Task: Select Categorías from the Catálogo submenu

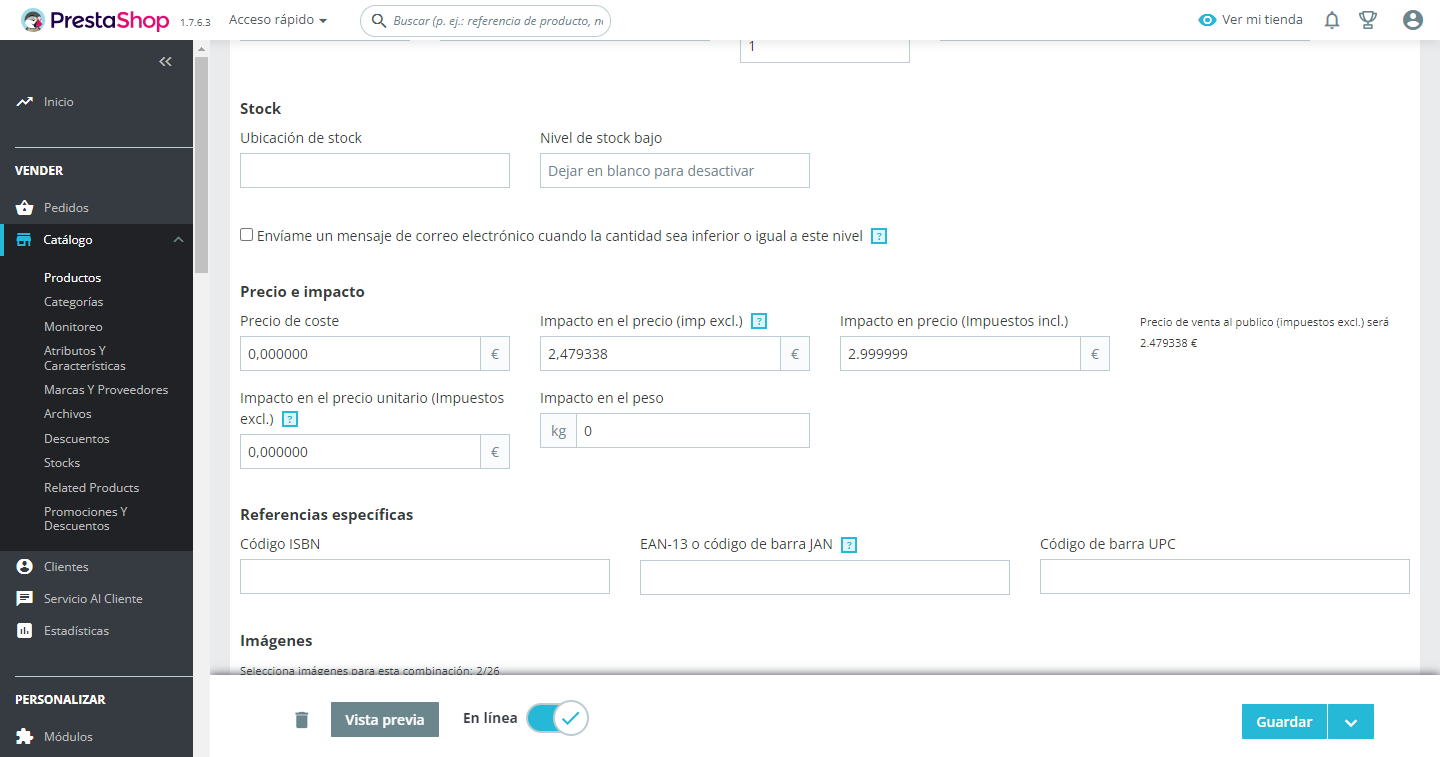Action: [x=74, y=302]
